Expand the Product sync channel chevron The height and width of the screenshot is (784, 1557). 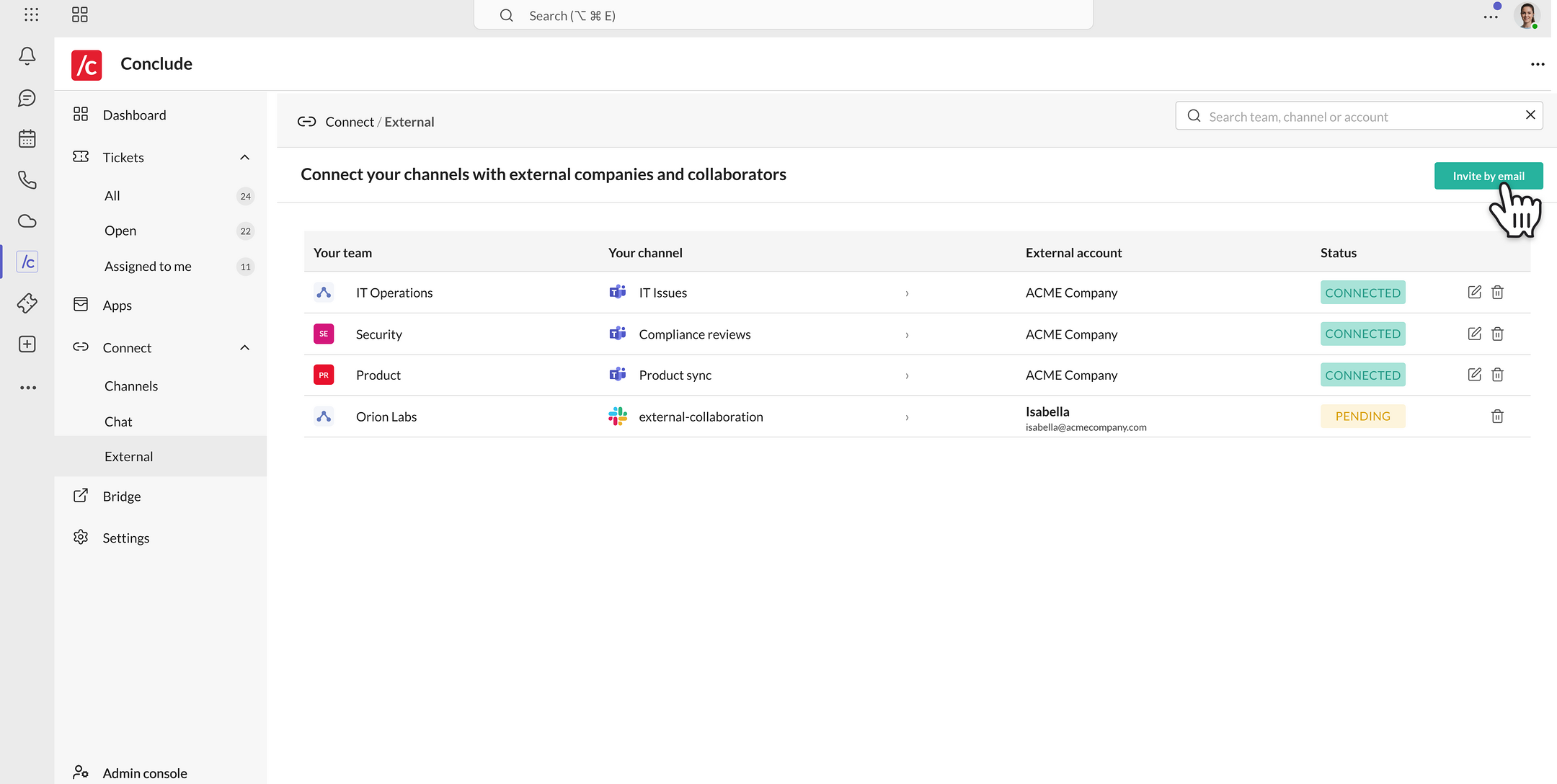[x=907, y=376]
